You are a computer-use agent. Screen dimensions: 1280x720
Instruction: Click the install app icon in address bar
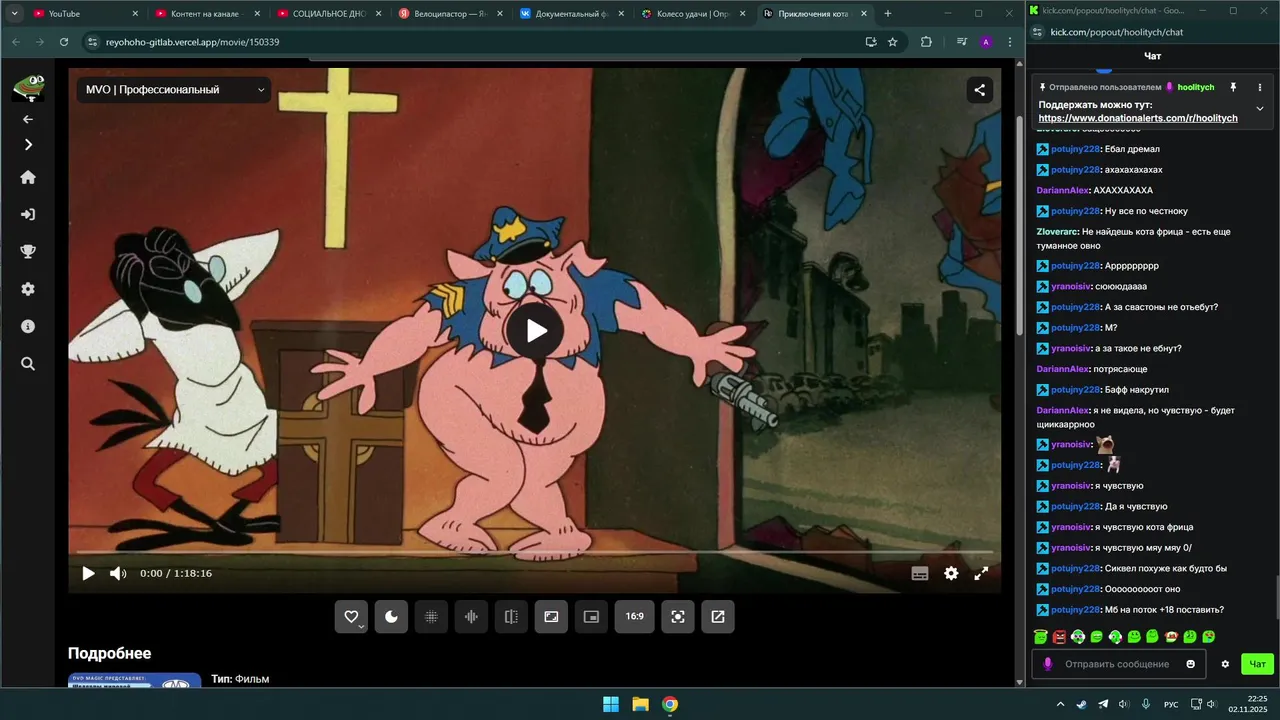click(871, 42)
